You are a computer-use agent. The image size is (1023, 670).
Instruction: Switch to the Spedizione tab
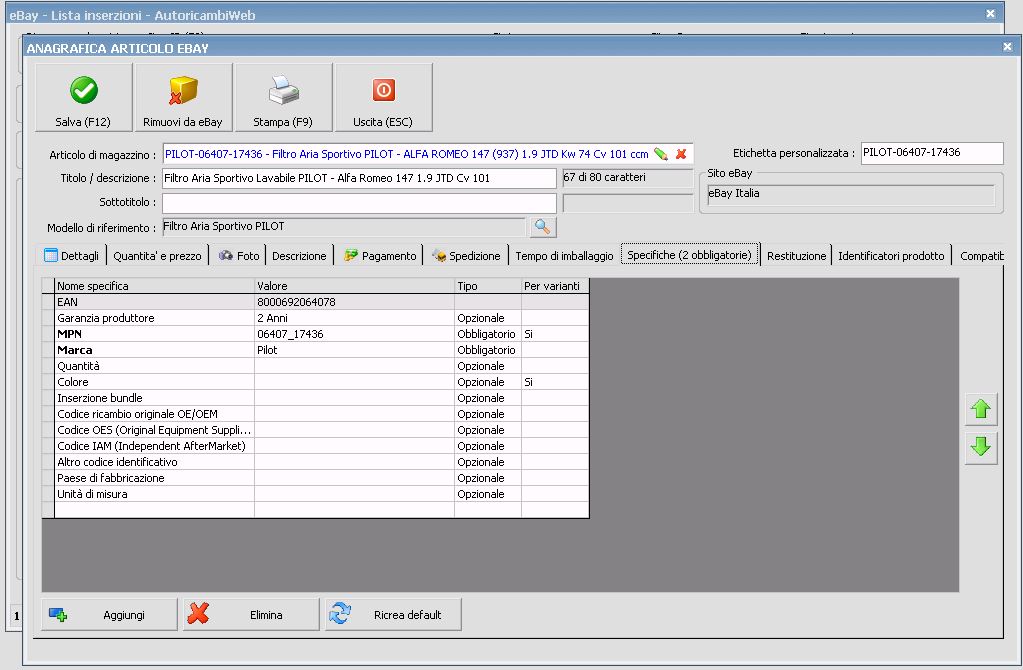(466, 256)
